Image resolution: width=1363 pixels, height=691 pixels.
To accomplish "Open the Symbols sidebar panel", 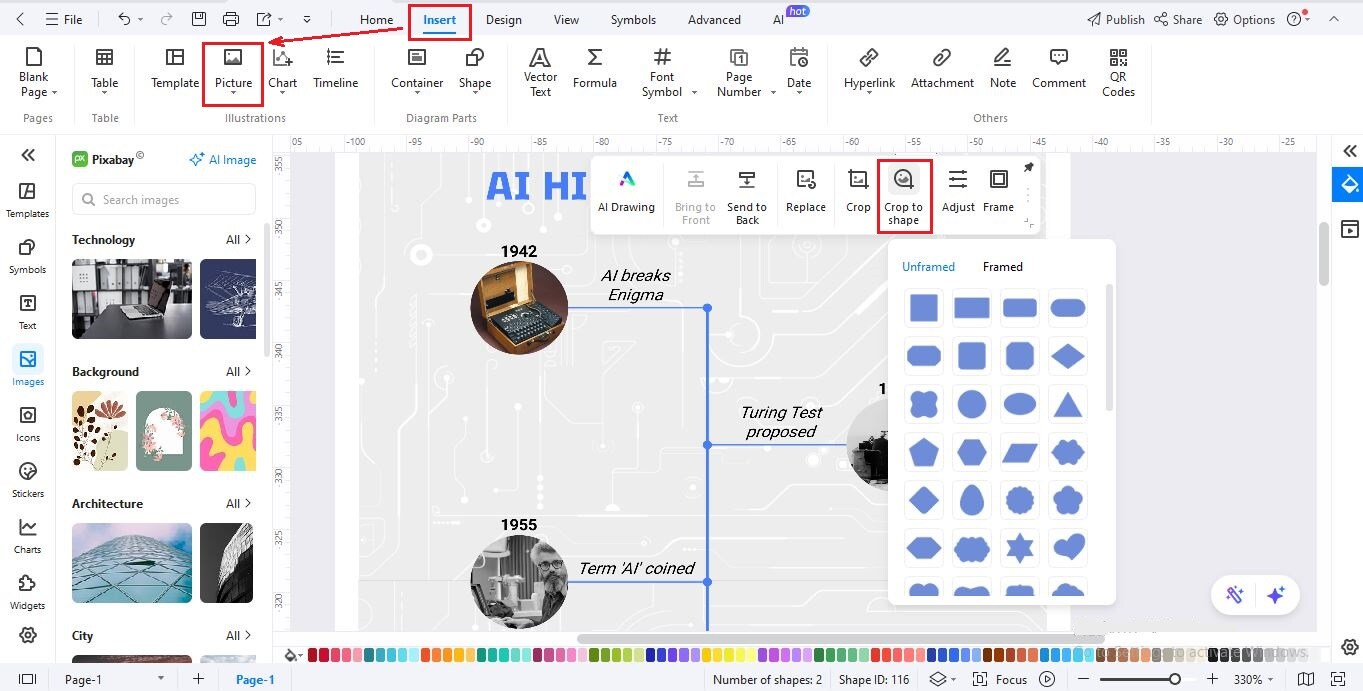I will click(27, 256).
